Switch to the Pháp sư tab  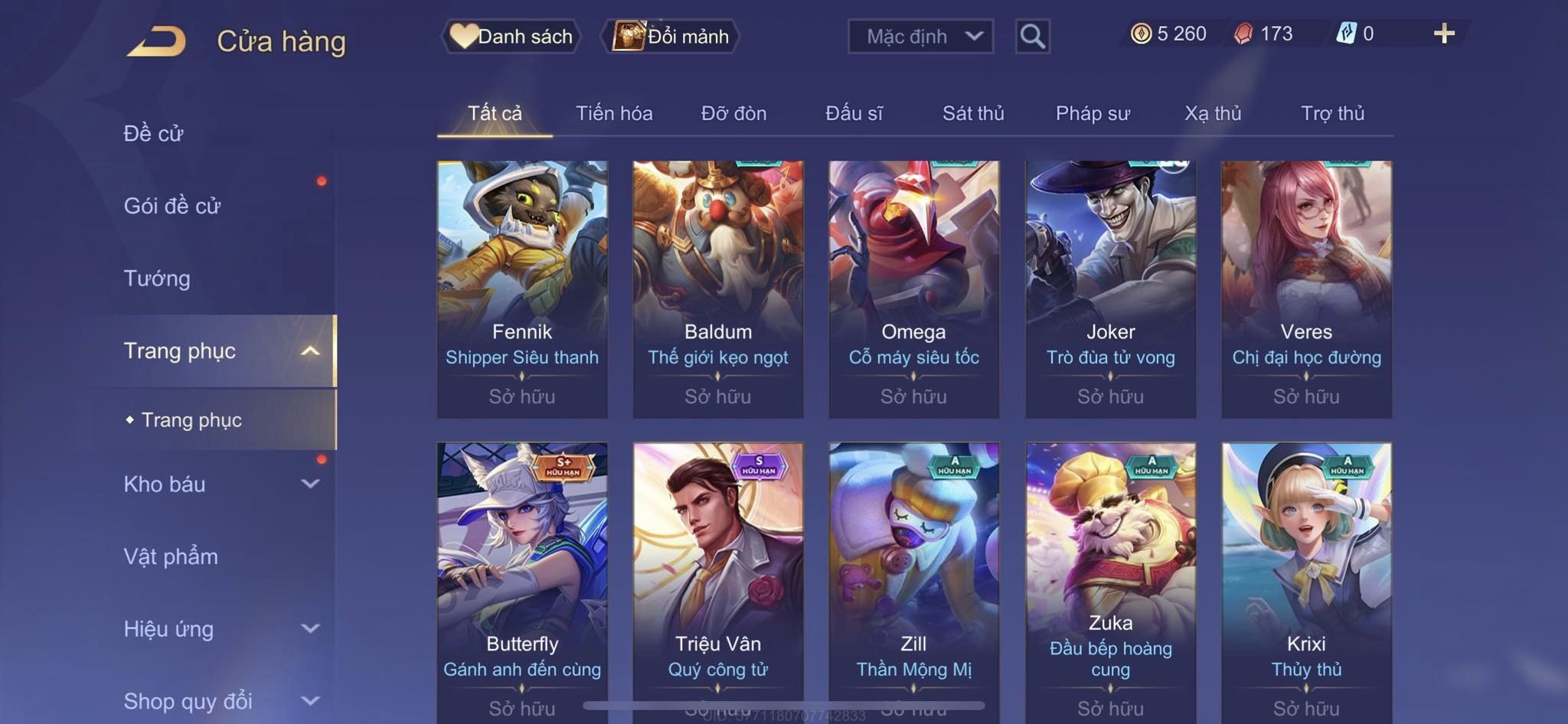point(1093,113)
